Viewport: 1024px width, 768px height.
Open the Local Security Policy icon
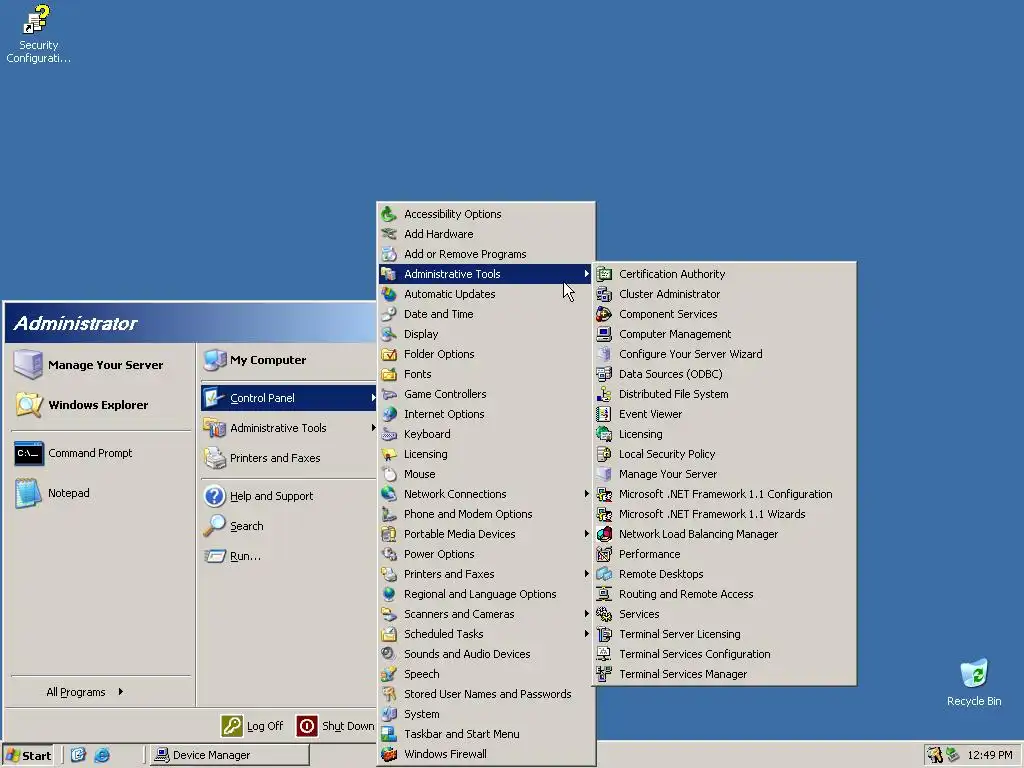click(604, 454)
